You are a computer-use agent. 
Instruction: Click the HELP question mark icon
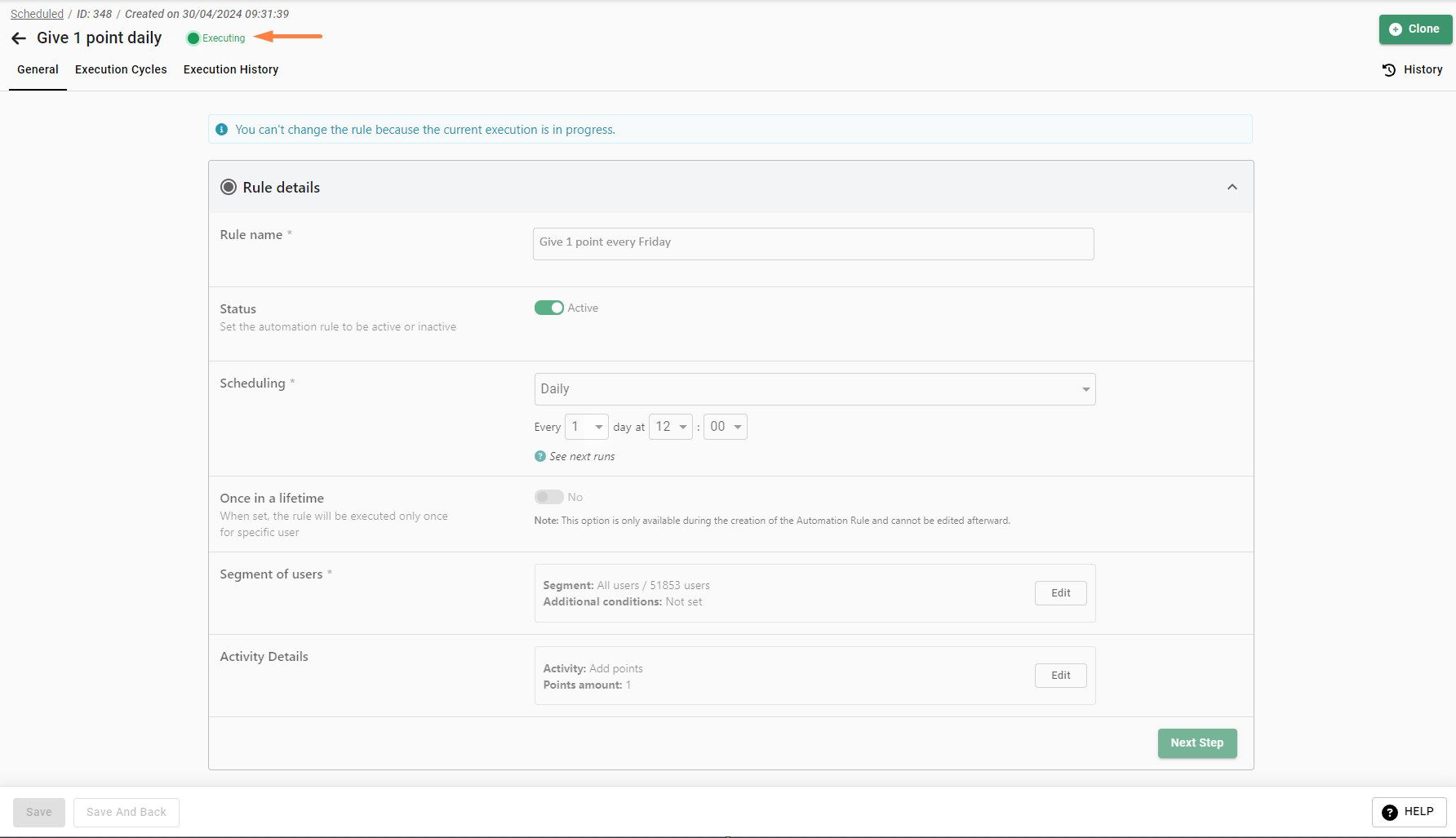tap(1389, 812)
